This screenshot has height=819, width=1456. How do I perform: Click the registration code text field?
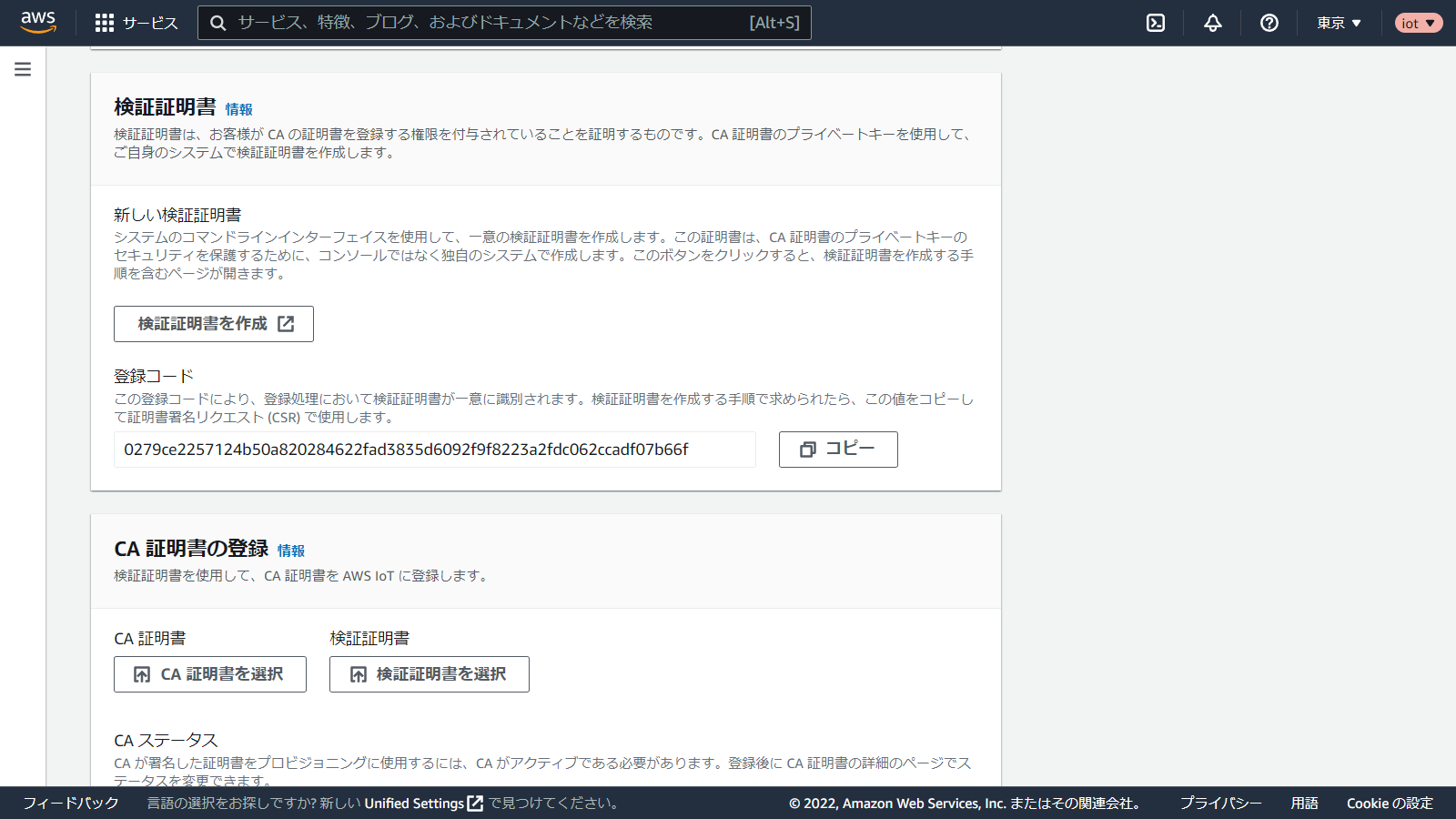435,450
